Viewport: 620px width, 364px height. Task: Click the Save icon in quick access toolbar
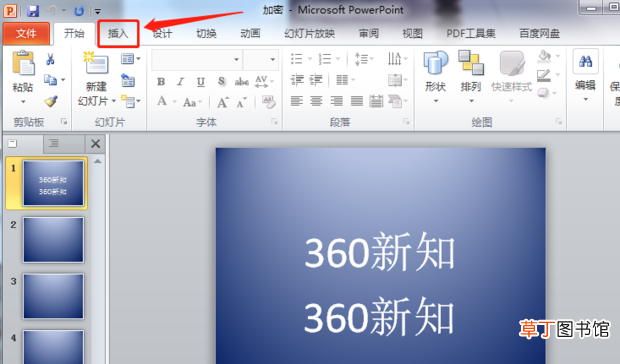(33, 10)
